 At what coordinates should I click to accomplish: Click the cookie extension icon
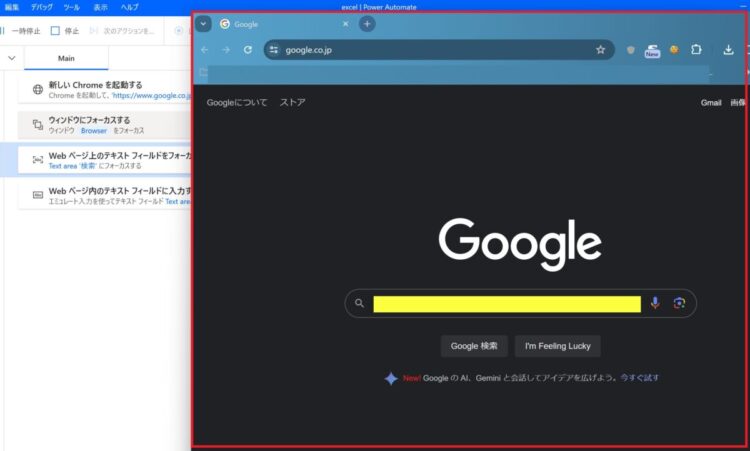tap(674, 50)
